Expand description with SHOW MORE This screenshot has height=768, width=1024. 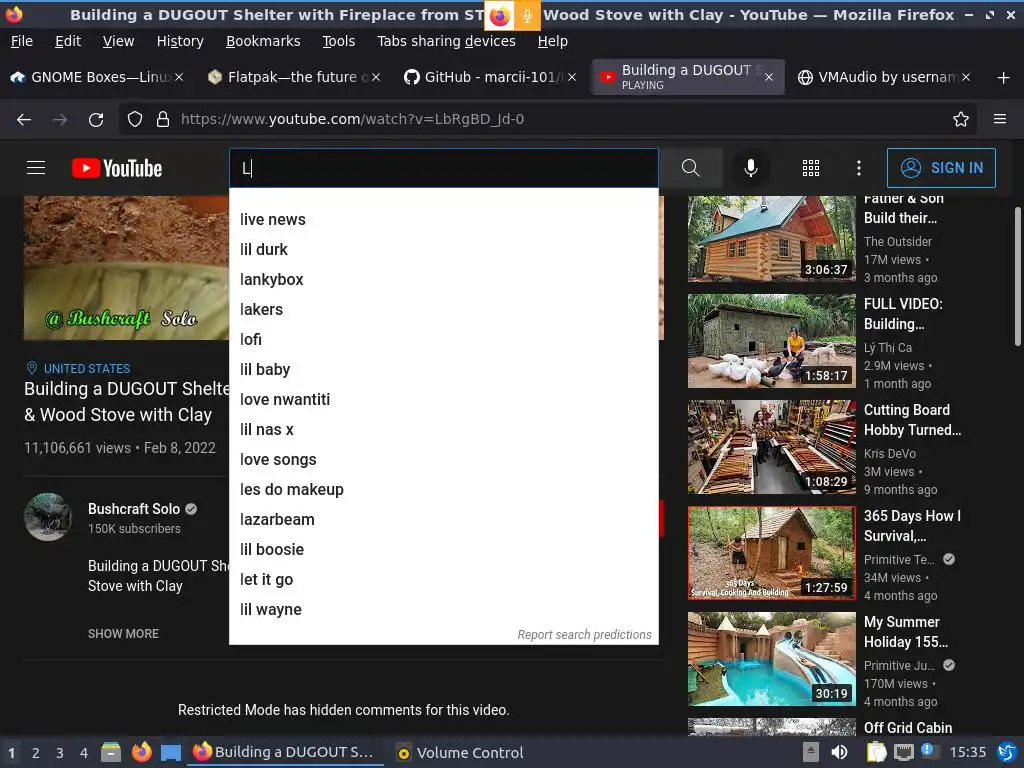click(x=123, y=633)
